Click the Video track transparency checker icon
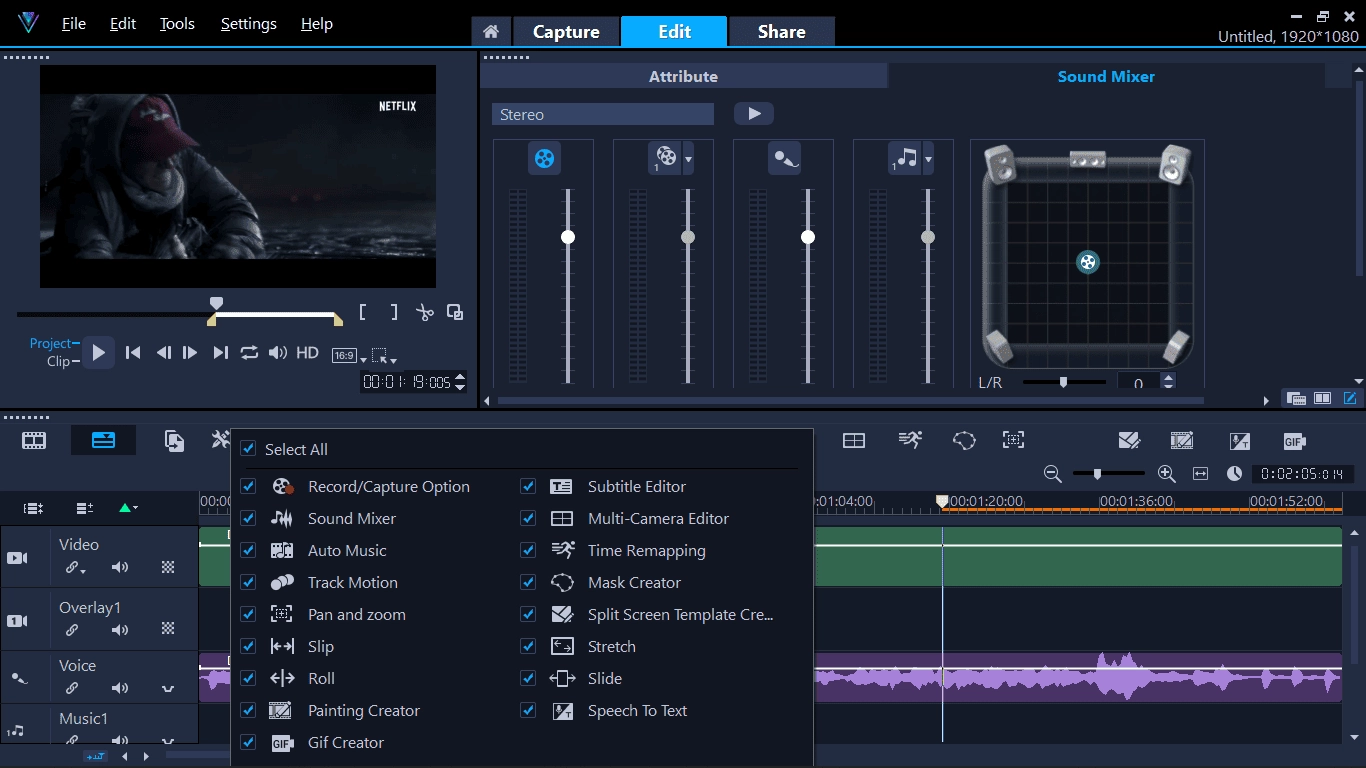The height and width of the screenshot is (768, 1366). point(168,568)
